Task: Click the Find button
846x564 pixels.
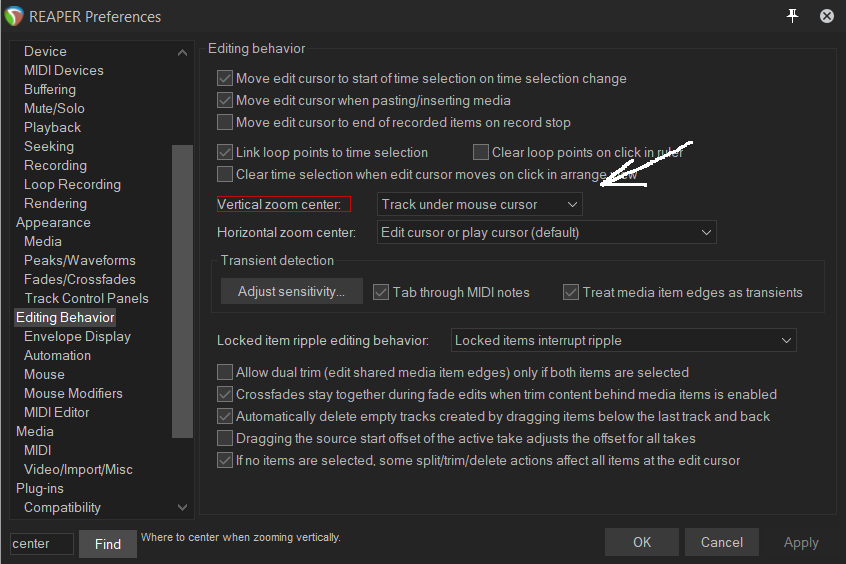Action: tap(108, 544)
